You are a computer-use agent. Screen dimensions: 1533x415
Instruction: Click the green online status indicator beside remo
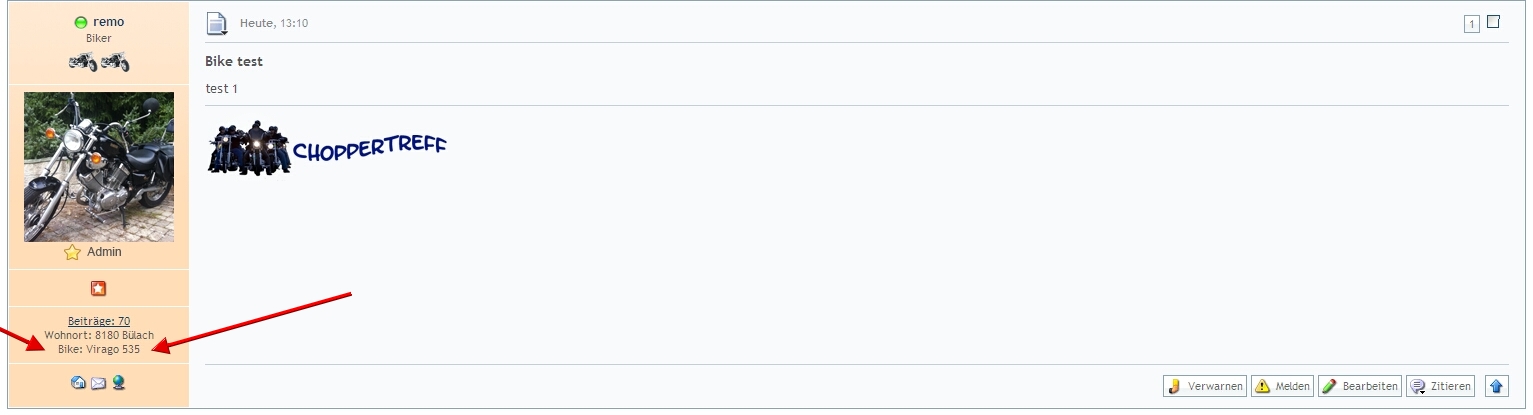[x=81, y=22]
